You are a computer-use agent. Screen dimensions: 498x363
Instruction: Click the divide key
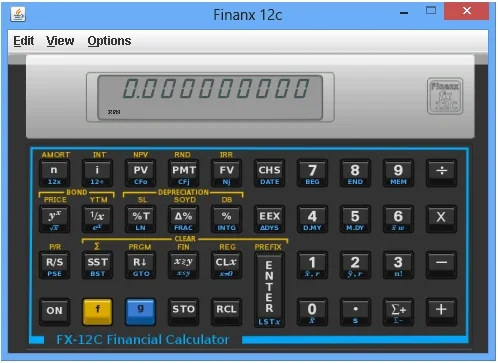click(x=441, y=173)
